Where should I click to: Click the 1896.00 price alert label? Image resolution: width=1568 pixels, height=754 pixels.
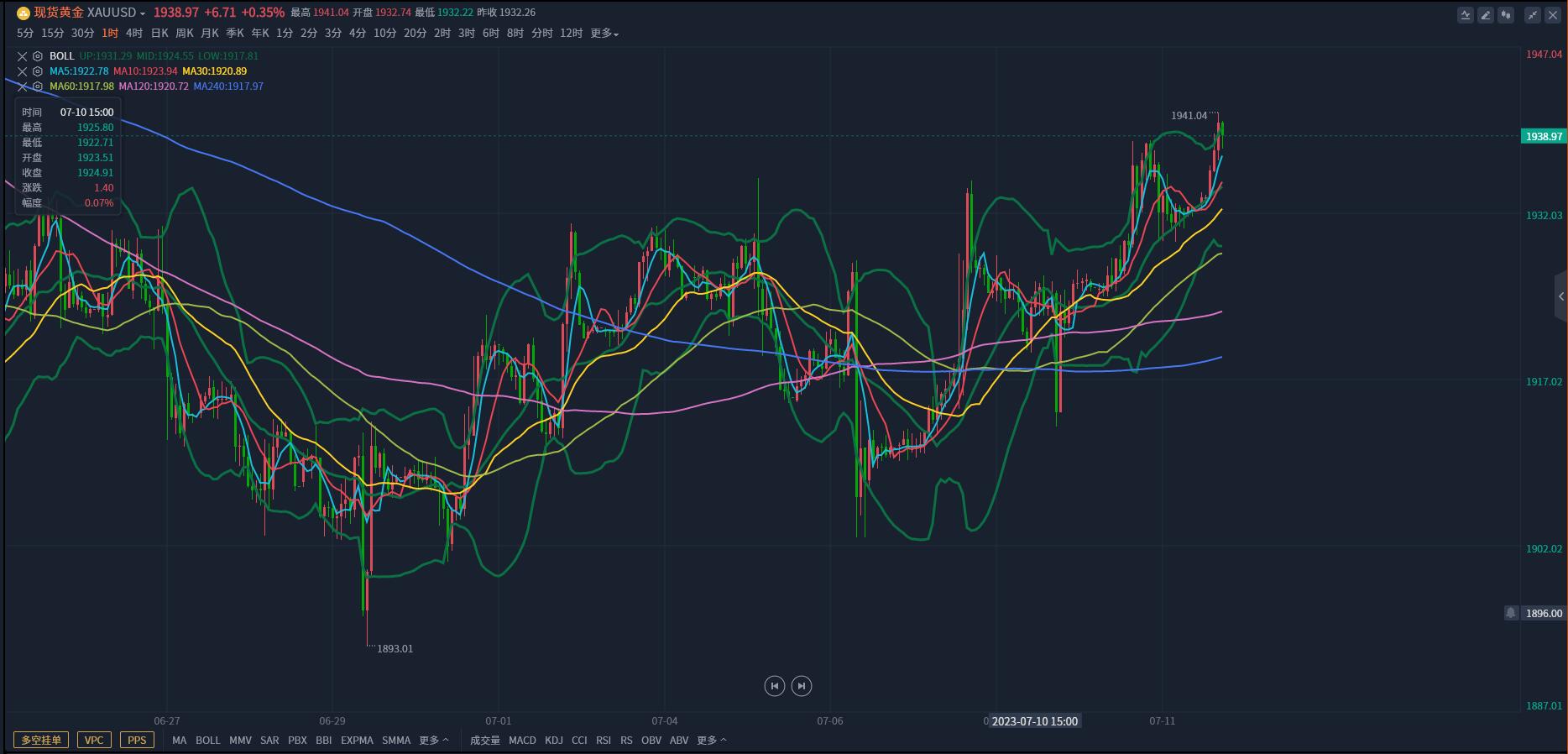click(1544, 614)
